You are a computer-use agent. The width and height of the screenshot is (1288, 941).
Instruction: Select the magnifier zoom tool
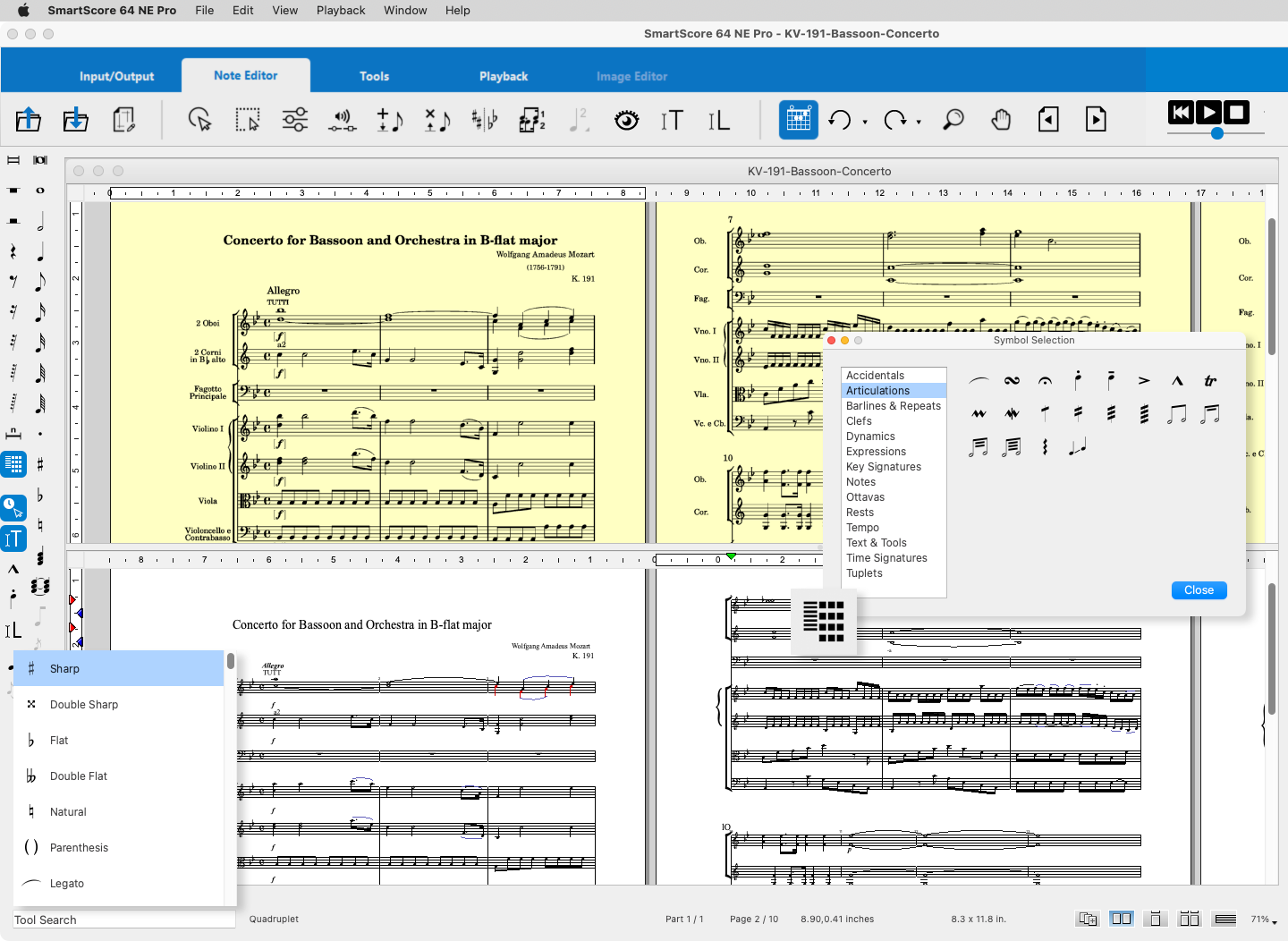click(953, 120)
